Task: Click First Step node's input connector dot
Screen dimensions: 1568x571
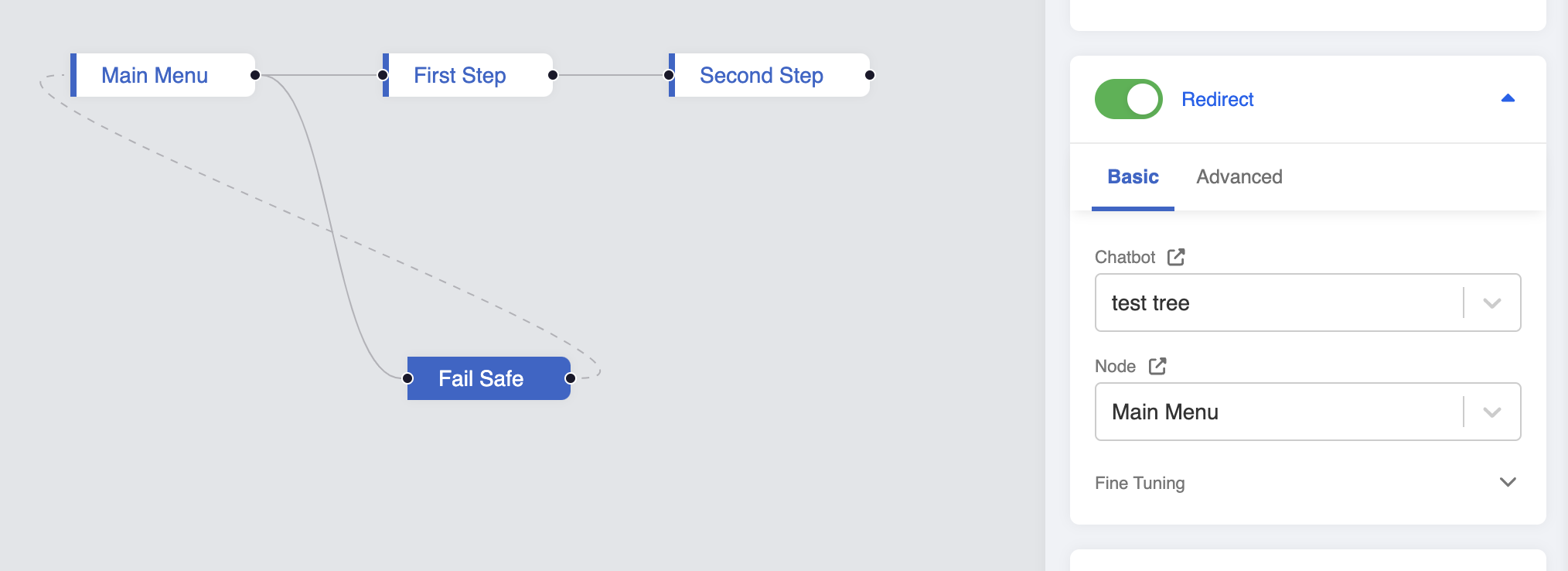Action: click(383, 75)
